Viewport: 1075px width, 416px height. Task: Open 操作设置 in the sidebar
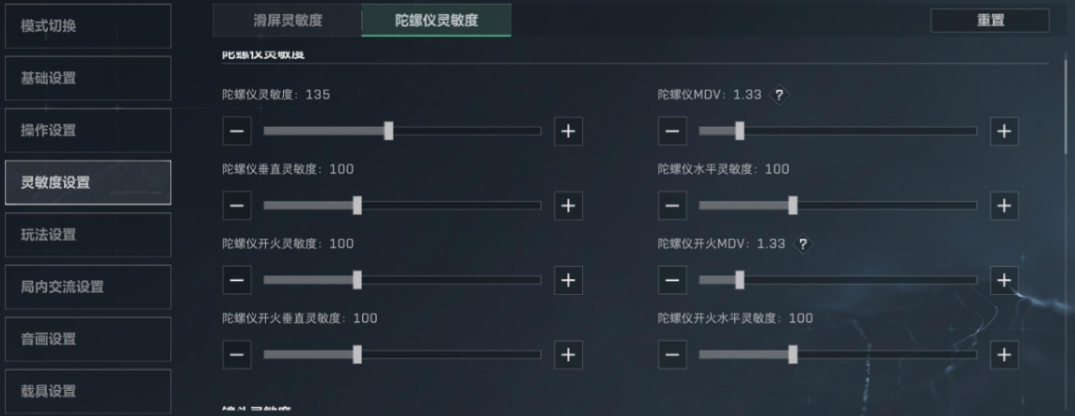point(88,130)
